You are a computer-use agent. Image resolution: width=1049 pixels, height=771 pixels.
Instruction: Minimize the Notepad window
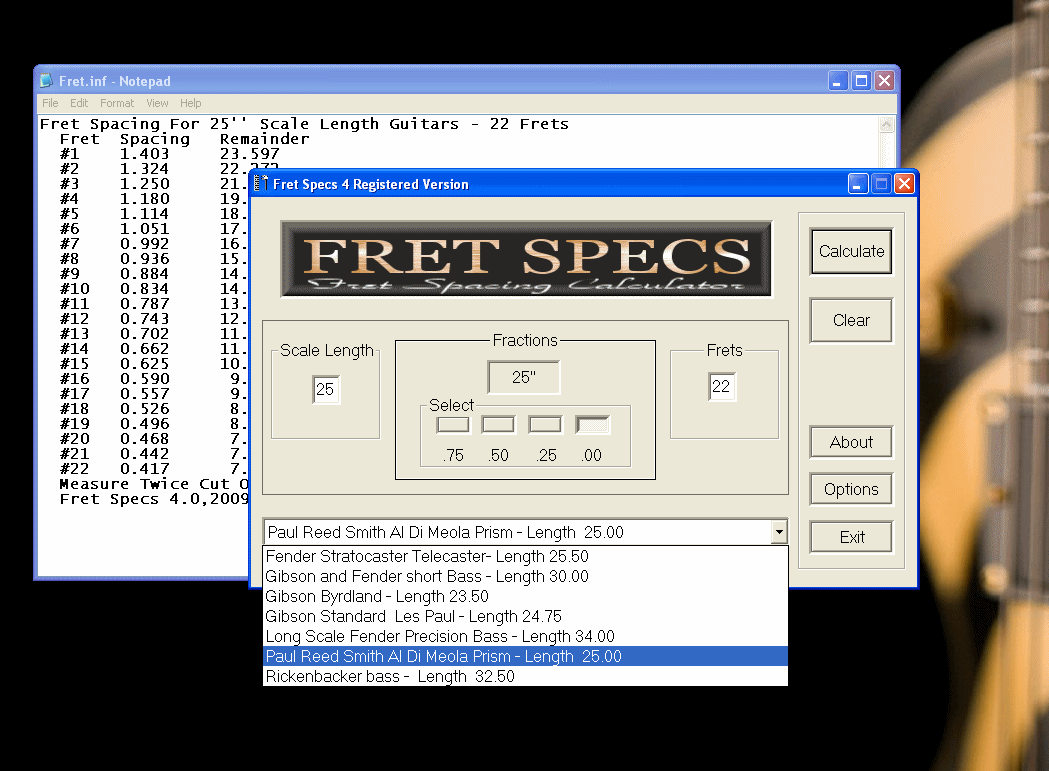pos(838,81)
